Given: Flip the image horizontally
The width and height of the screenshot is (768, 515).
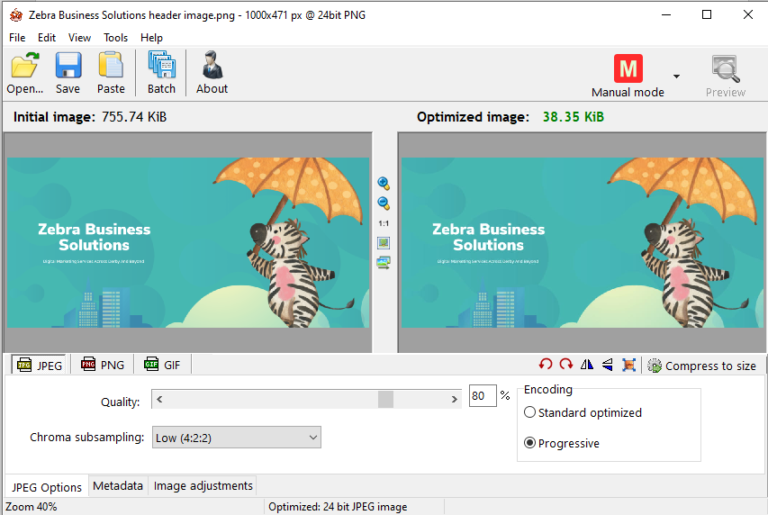Looking at the screenshot, I should (587, 366).
